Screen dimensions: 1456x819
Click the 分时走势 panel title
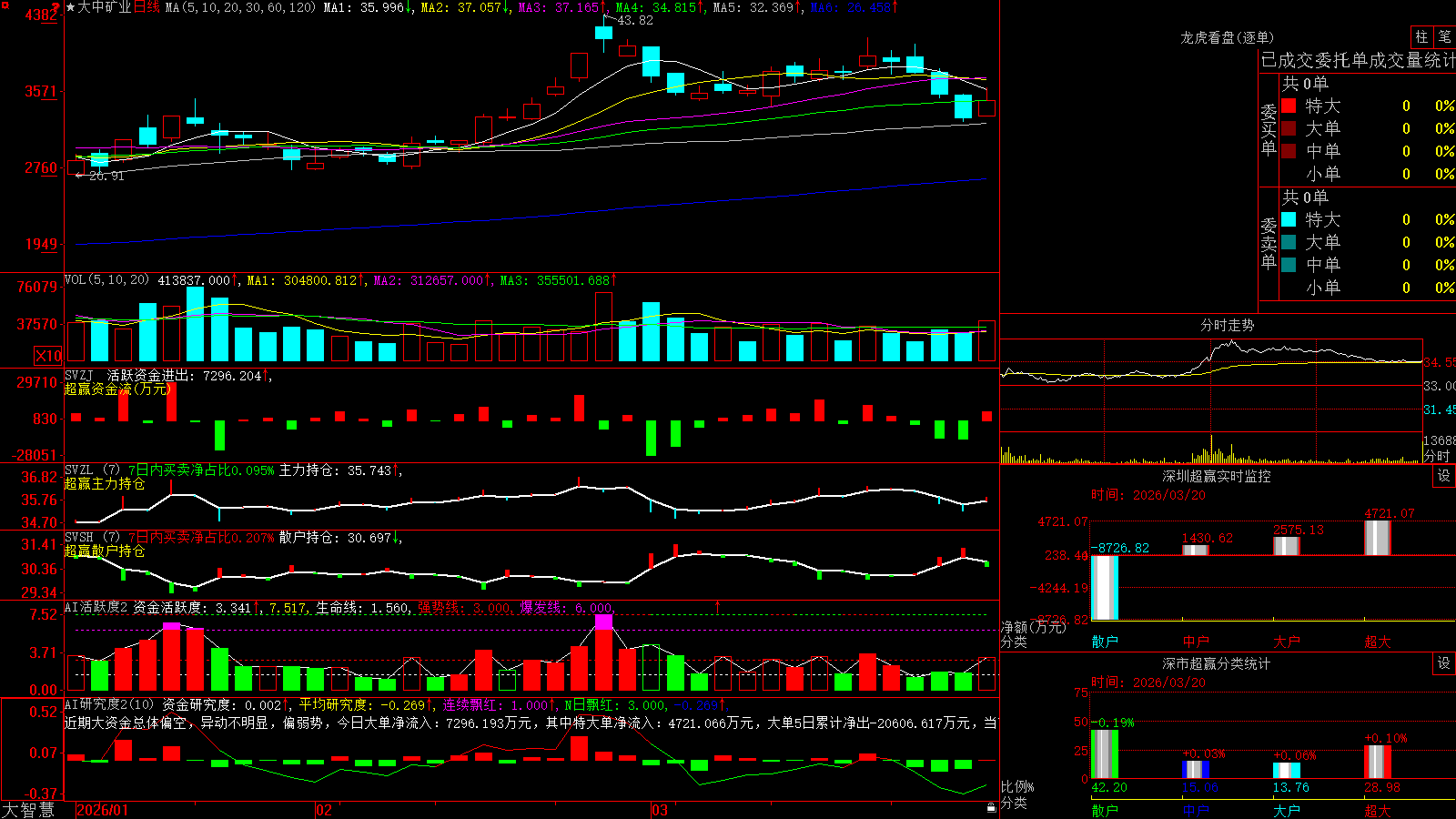point(1228,325)
